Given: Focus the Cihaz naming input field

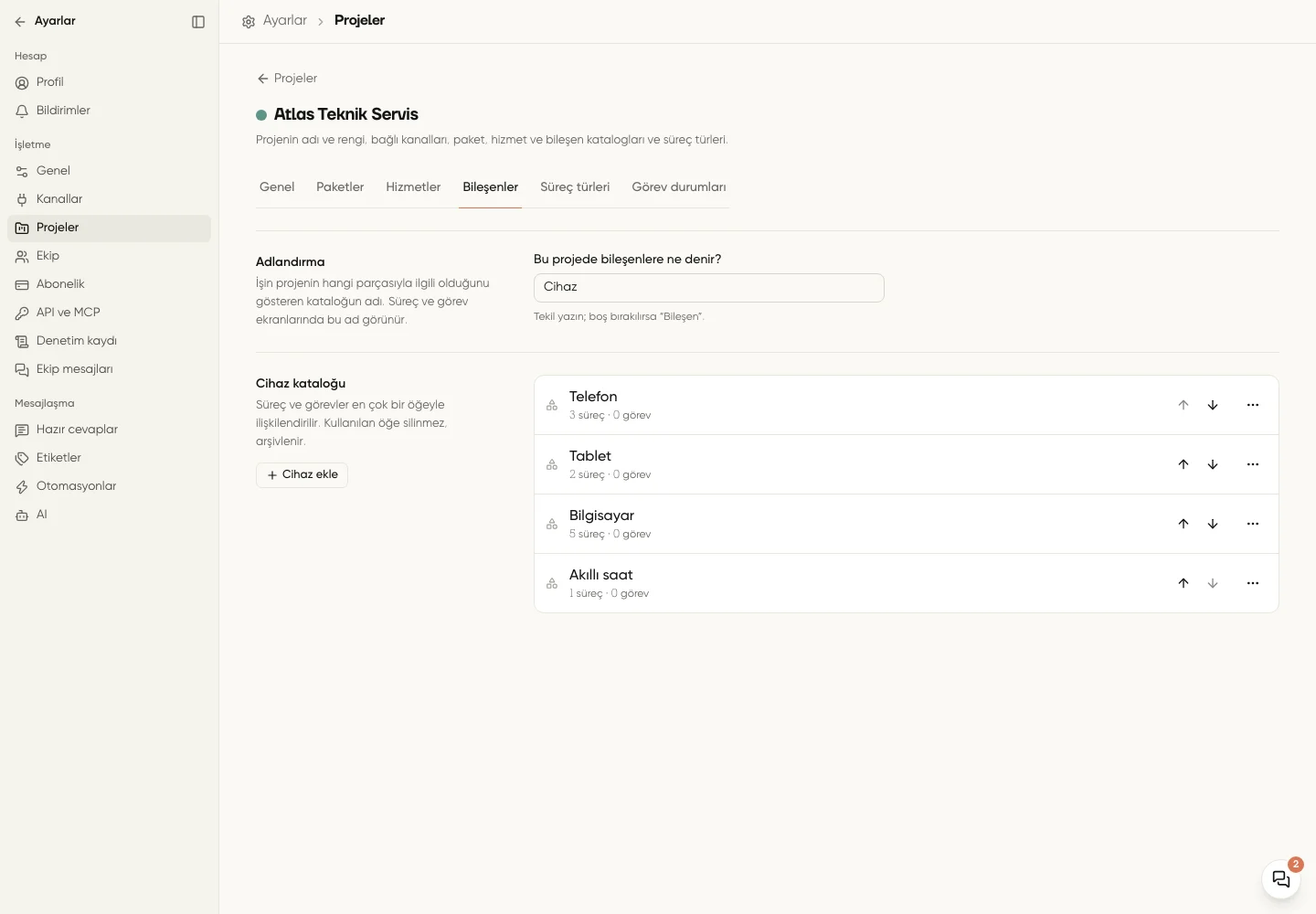Looking at the screenshot, I should point(709,287).
